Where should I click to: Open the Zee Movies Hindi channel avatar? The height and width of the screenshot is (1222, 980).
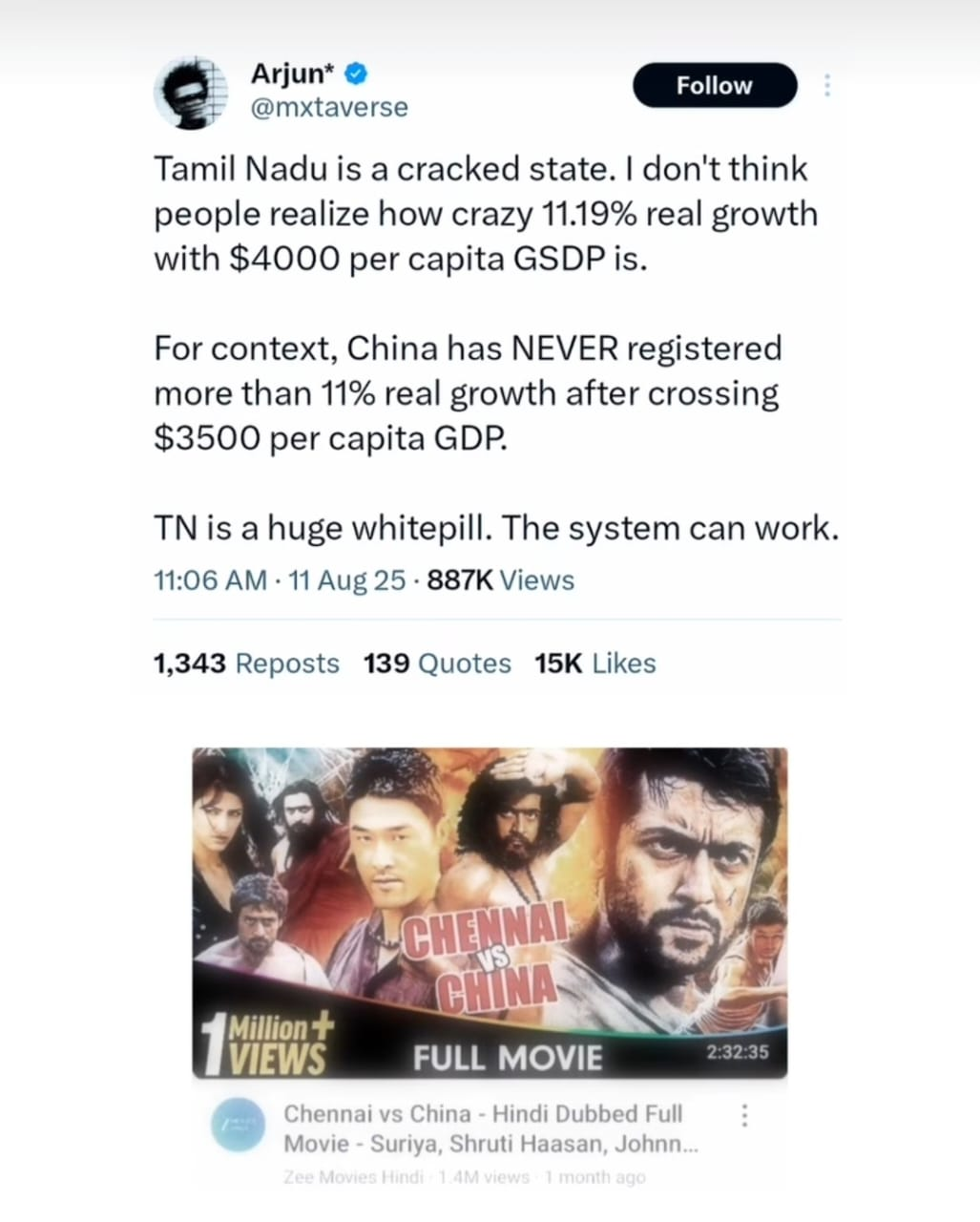tap(235, 1127)
